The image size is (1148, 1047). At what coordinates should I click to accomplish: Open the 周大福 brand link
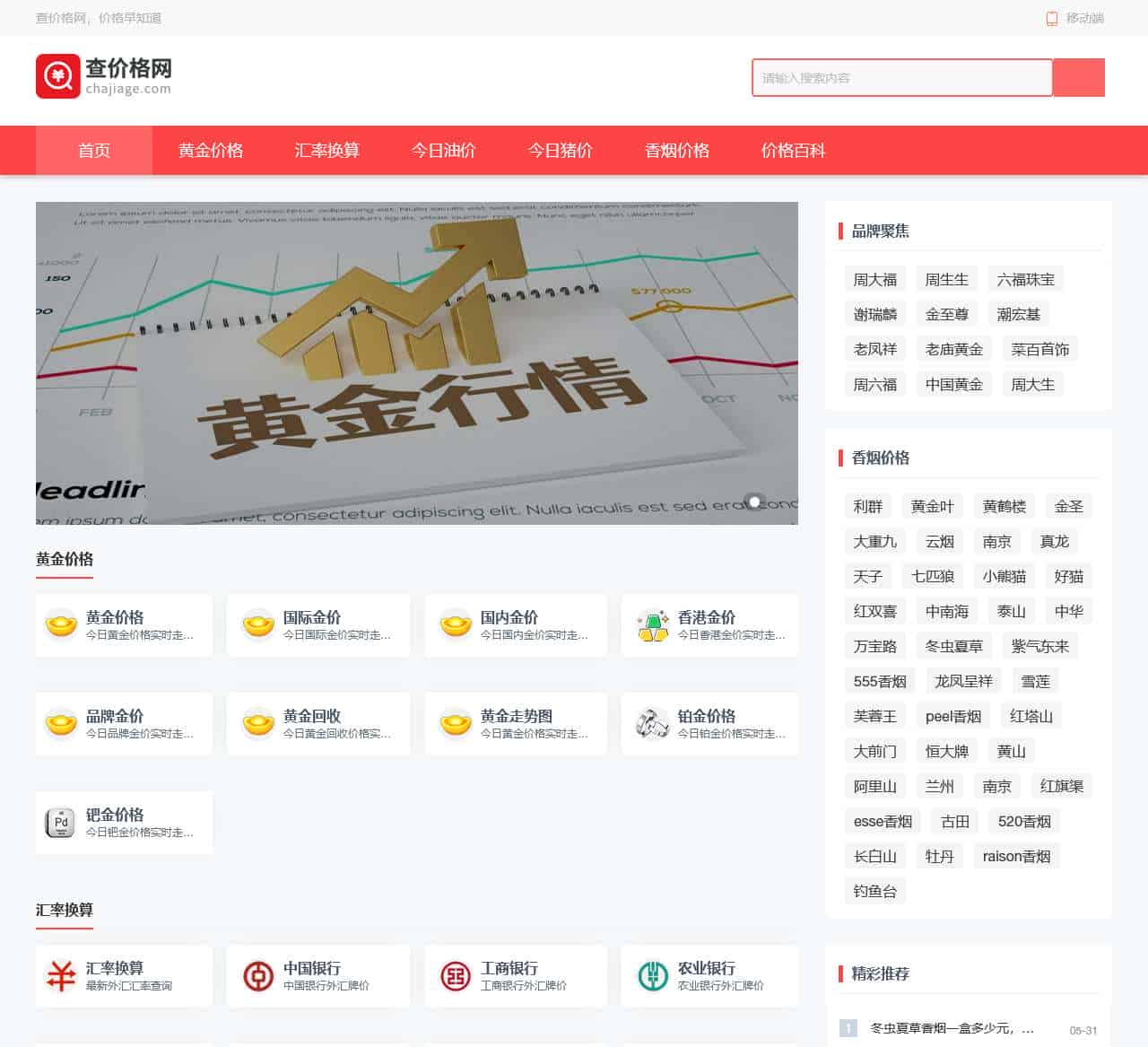(x=875, y=279)
